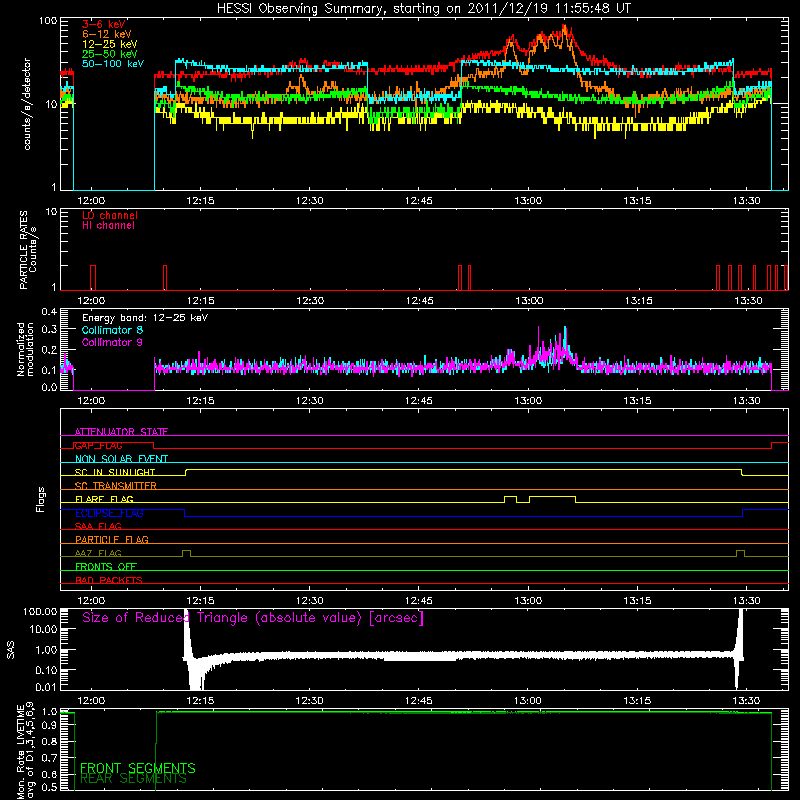Click the Energy band: 12-25 keV label
800x800 pixels.
[145, 318]
